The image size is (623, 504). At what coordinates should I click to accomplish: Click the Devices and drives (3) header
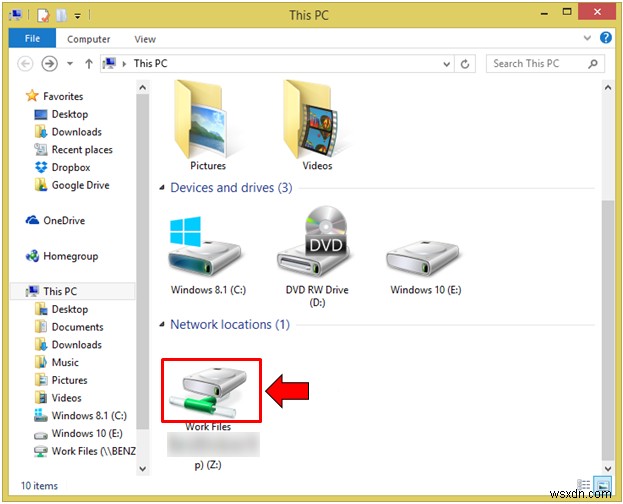point(231,188)
